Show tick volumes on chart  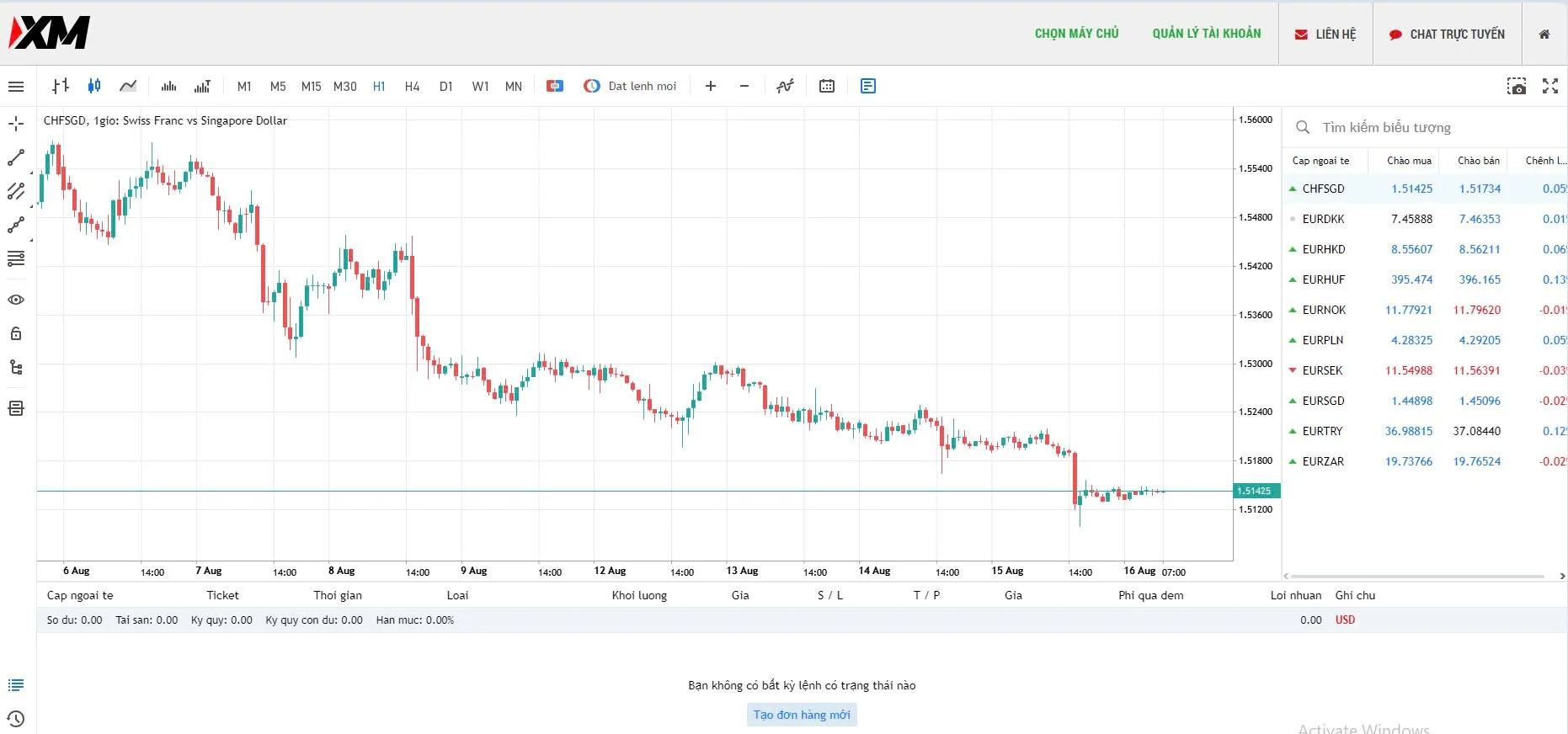[x=168, y=86]
